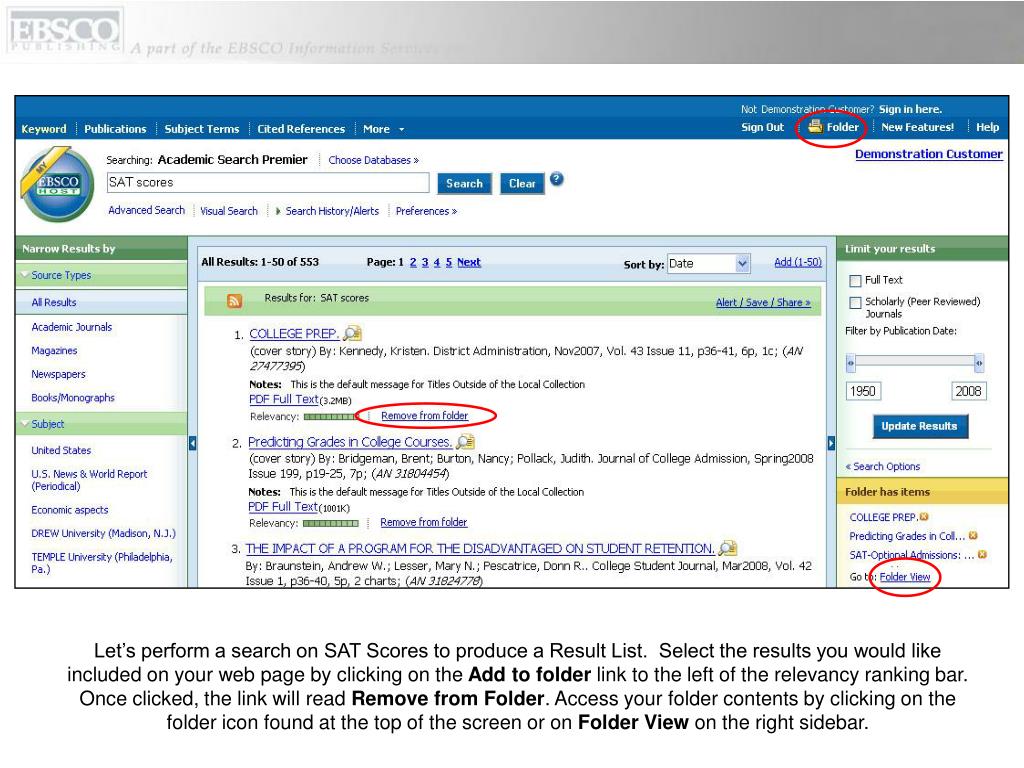
Task: Click the 1950 start year field
Action: 863,391
